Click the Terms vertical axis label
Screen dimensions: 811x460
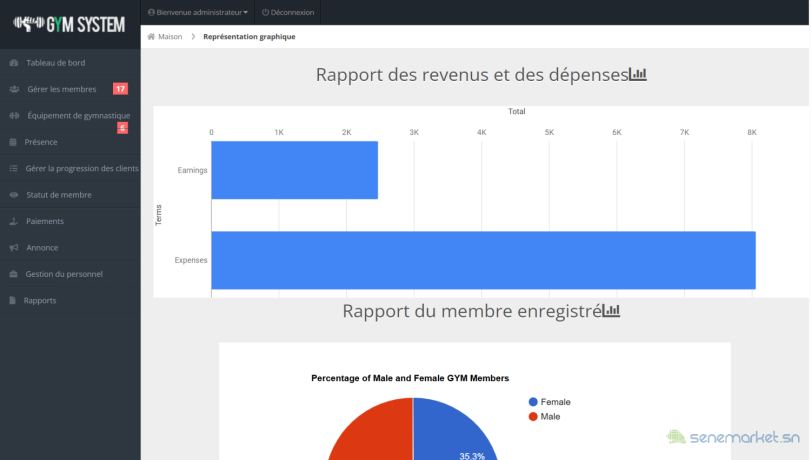click(x=158, y=215)
